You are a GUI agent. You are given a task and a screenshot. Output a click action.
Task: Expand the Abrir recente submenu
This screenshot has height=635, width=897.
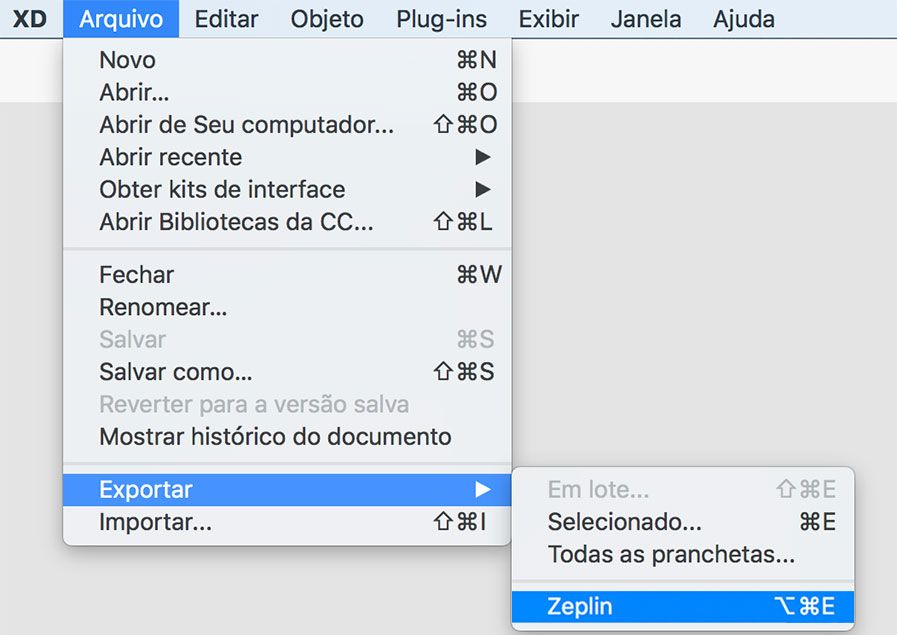[170, 157]
